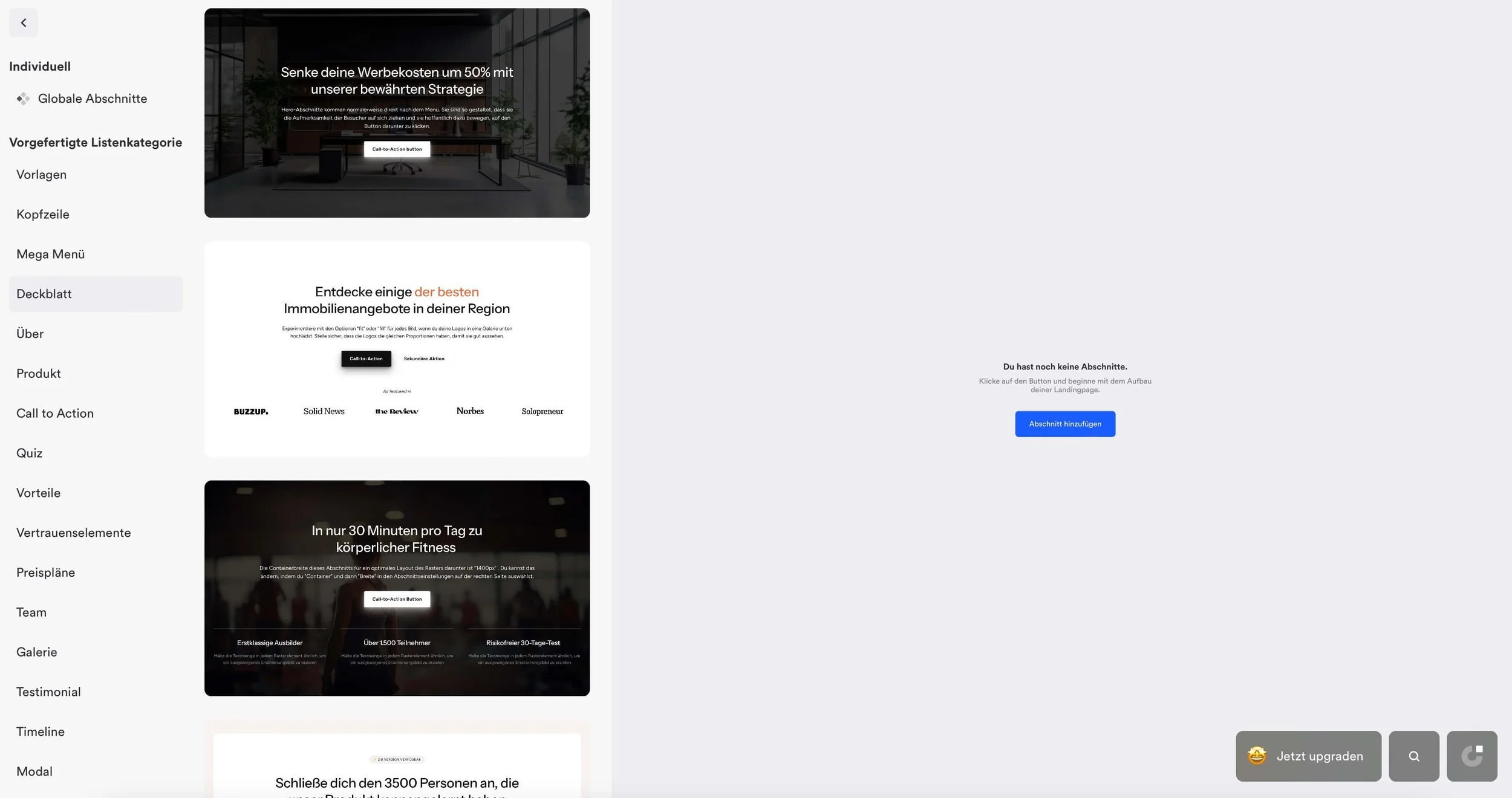Choose the Immobilienangebote white hero template

pos(397,349)
